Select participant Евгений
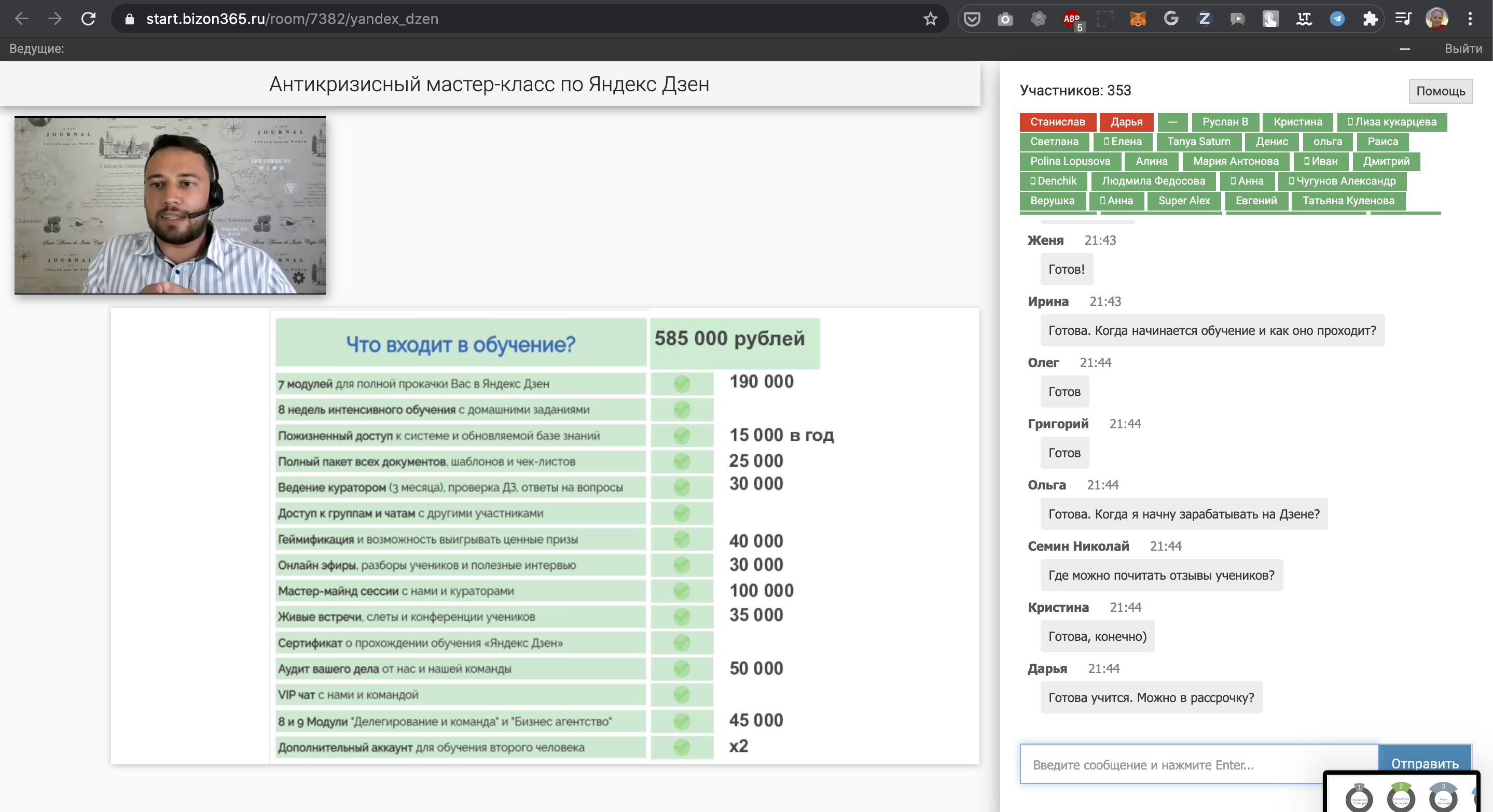 [x=1256, y=200]
